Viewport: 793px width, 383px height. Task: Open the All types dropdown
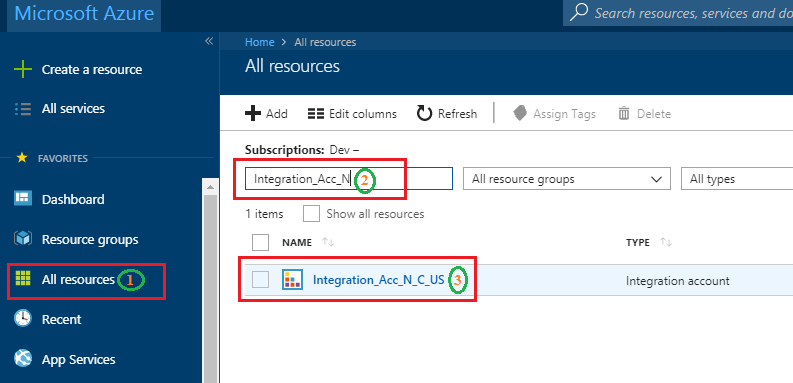pyautogui.click(x=737, y=179)
